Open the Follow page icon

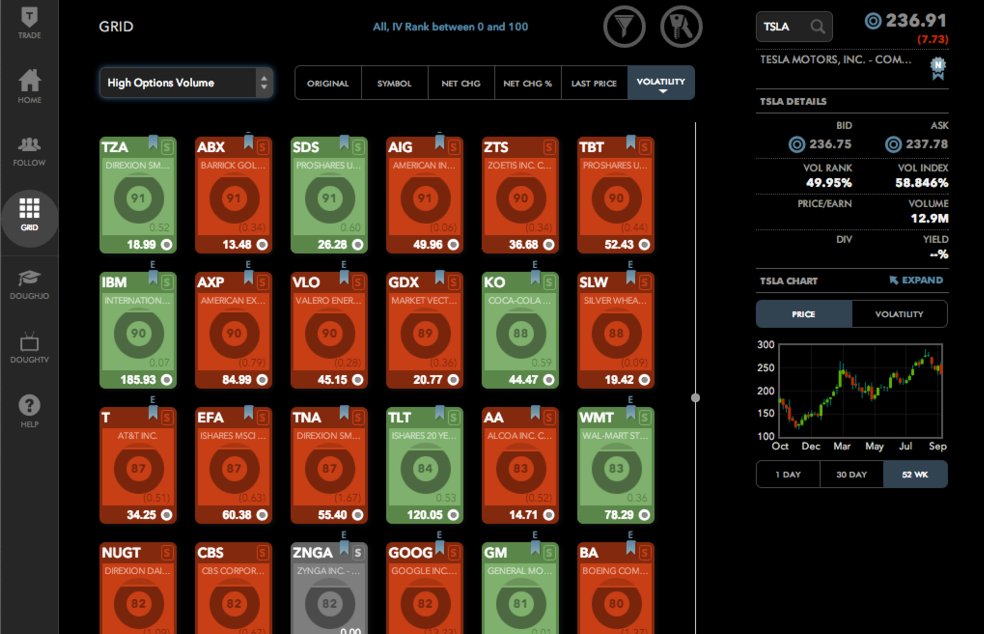[x=29, y=151]
